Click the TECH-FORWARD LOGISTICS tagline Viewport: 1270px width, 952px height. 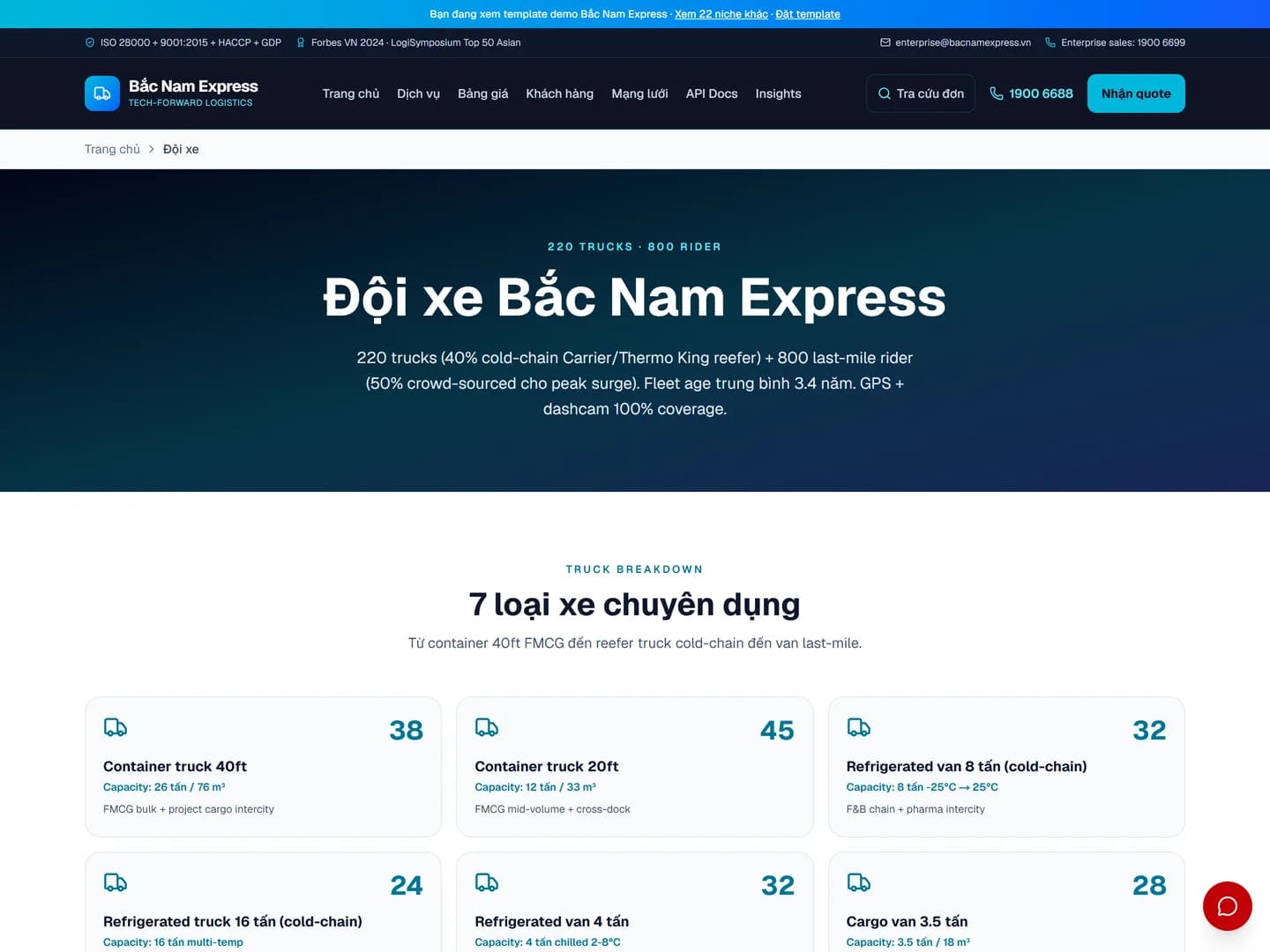click(190, 103)
